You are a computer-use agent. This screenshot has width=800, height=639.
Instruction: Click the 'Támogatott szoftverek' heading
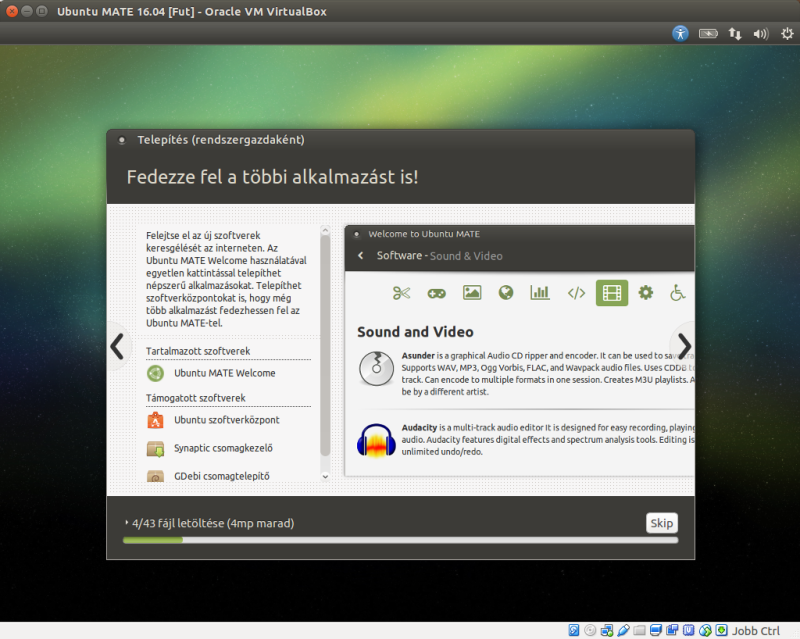tap(195, 398)
